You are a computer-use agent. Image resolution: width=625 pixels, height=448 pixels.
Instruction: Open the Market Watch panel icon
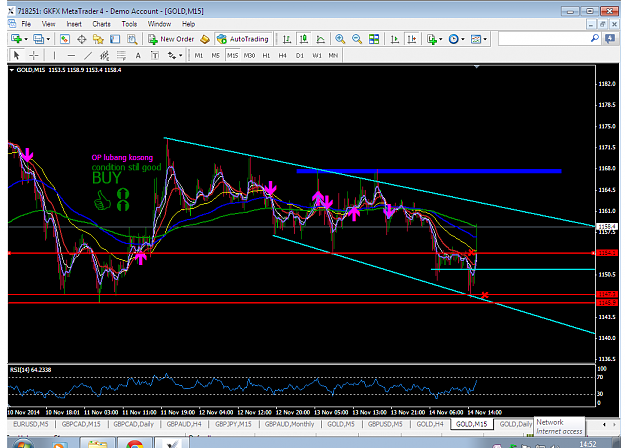[65, 39]
